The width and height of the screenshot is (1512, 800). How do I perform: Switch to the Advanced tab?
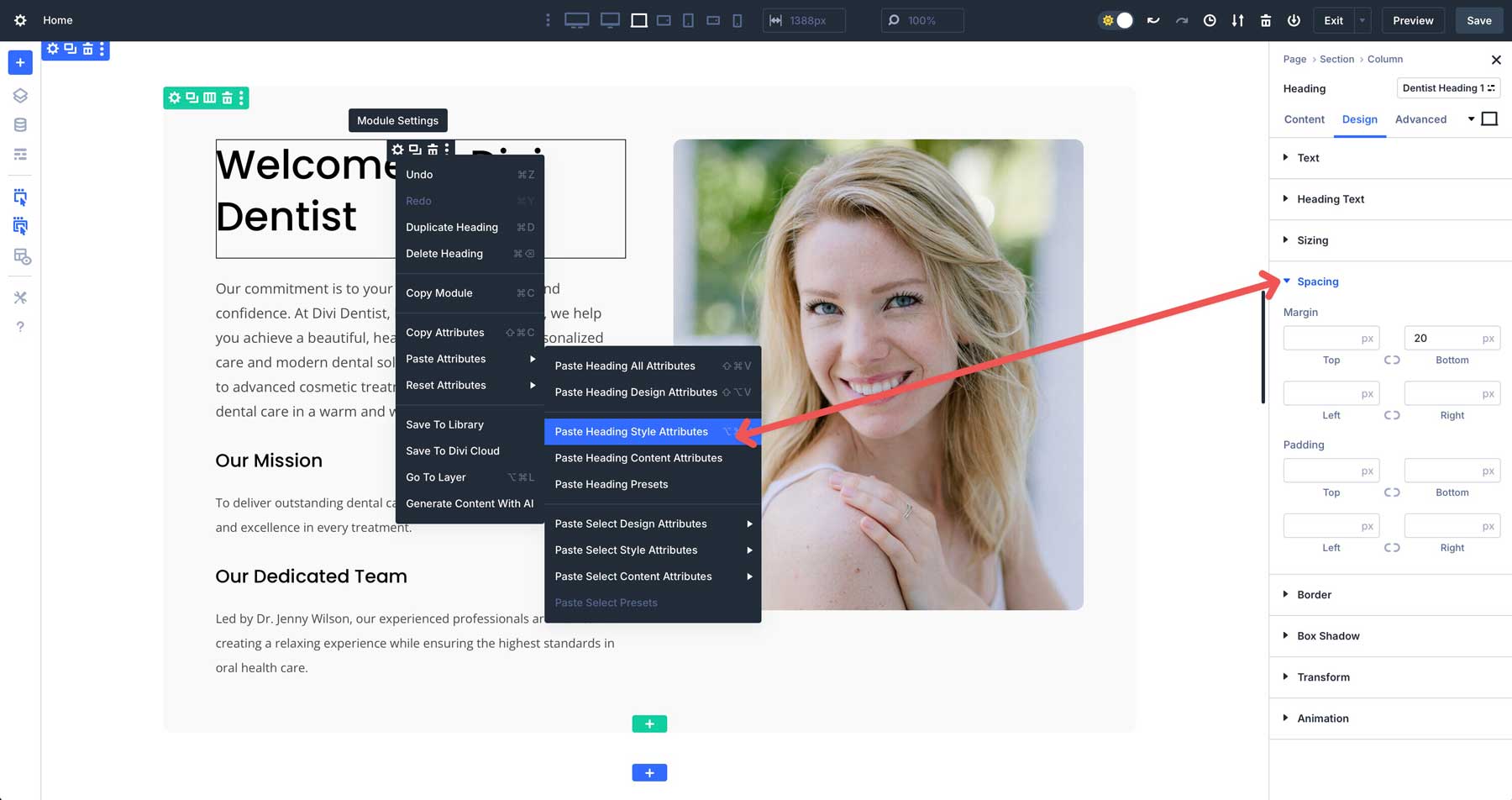[1420, 119]
